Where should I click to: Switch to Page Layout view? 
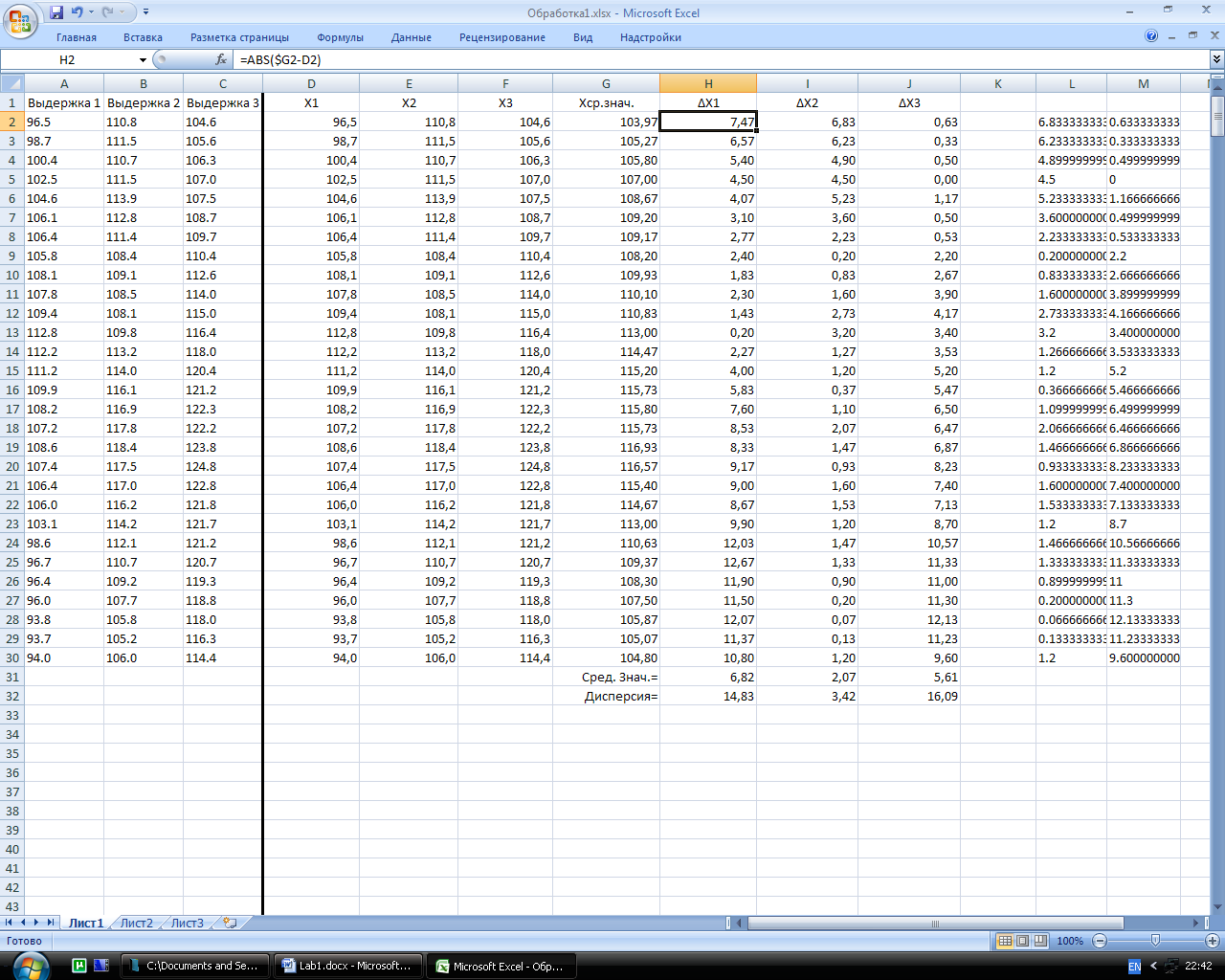point(1022,941)
